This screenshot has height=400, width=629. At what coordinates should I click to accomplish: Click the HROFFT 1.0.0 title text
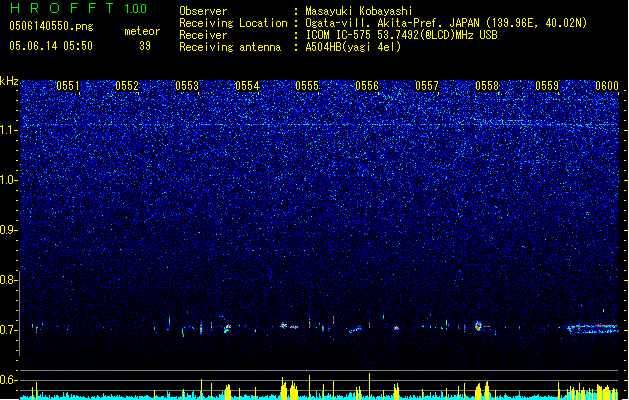point(78,8)
